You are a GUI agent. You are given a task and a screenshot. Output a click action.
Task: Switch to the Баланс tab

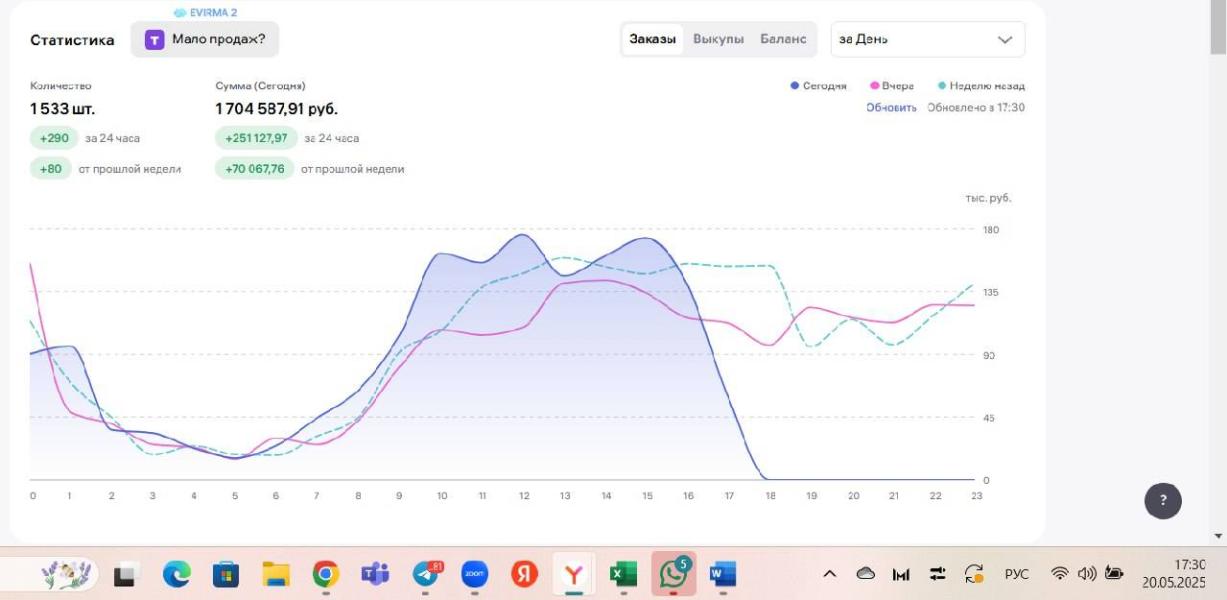(783, 40)
